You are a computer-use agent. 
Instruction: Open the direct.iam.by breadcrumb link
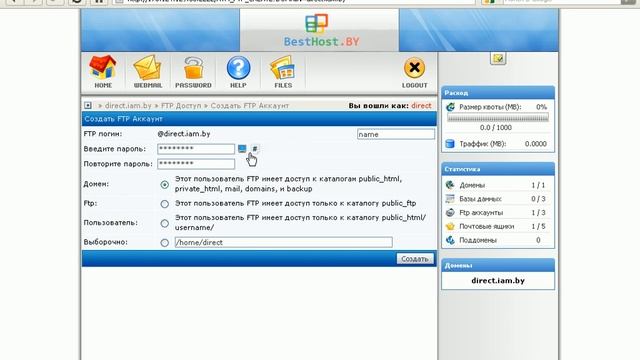click(128, 105)
